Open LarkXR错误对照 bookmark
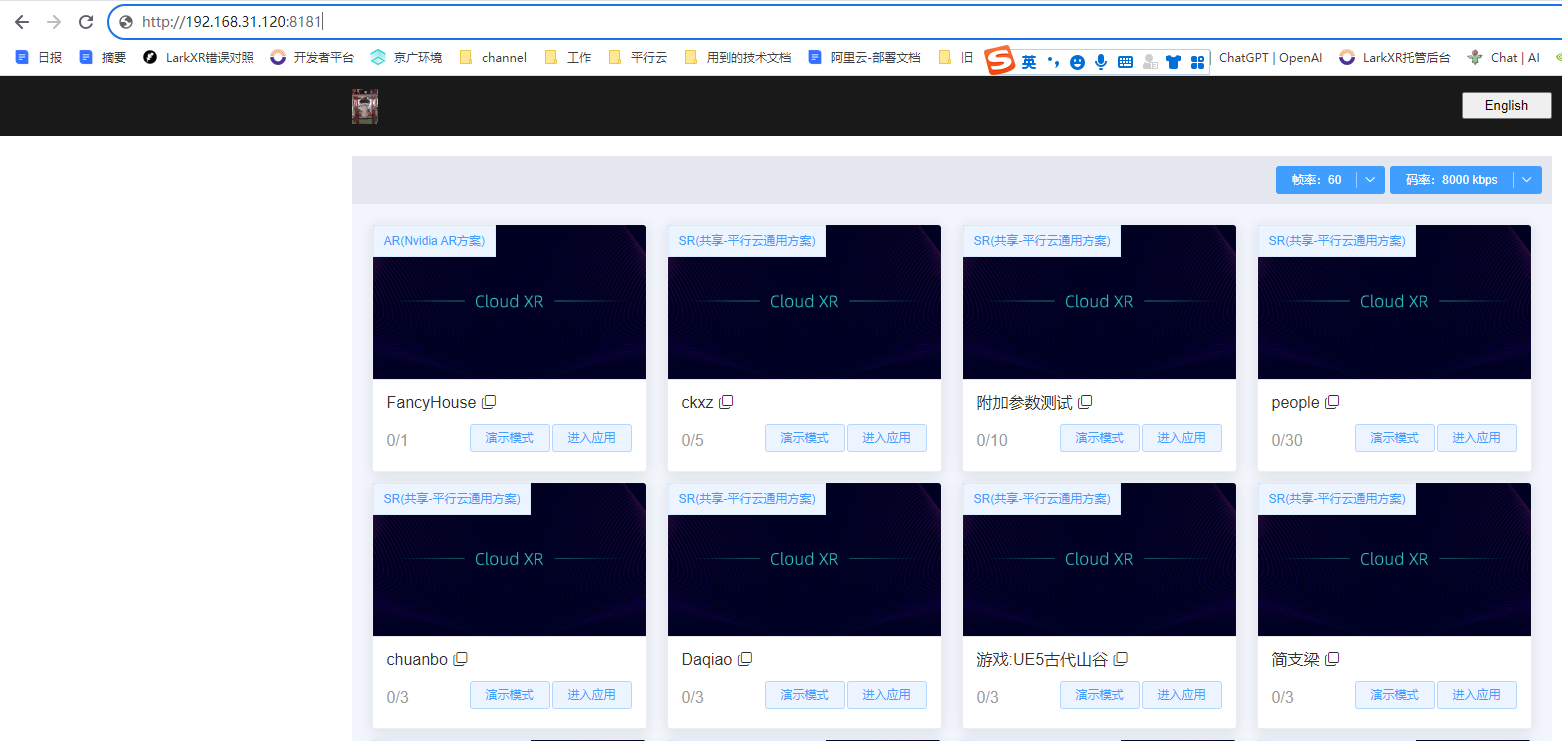The width and height of the screenshot is (1562, 741). pyautogui.click(x=198, y=58)
